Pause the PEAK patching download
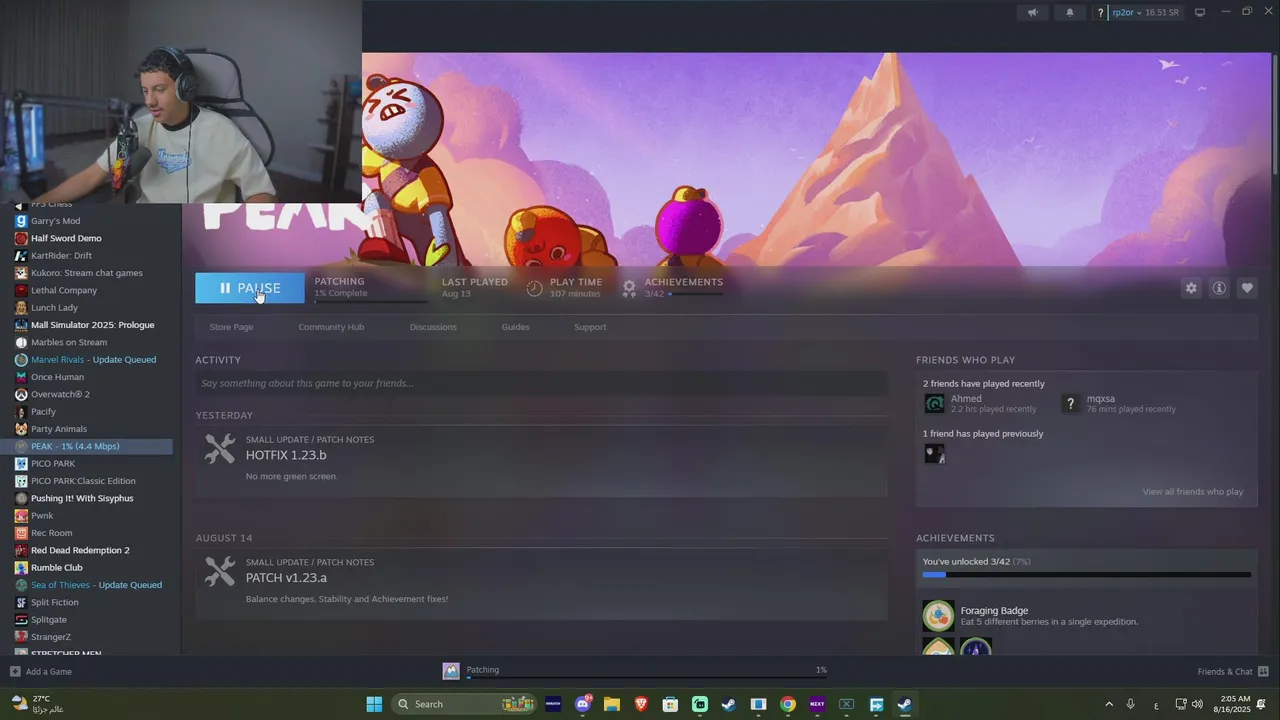The width and height of the screenshot is (1280, 720). tap(250, 288)
